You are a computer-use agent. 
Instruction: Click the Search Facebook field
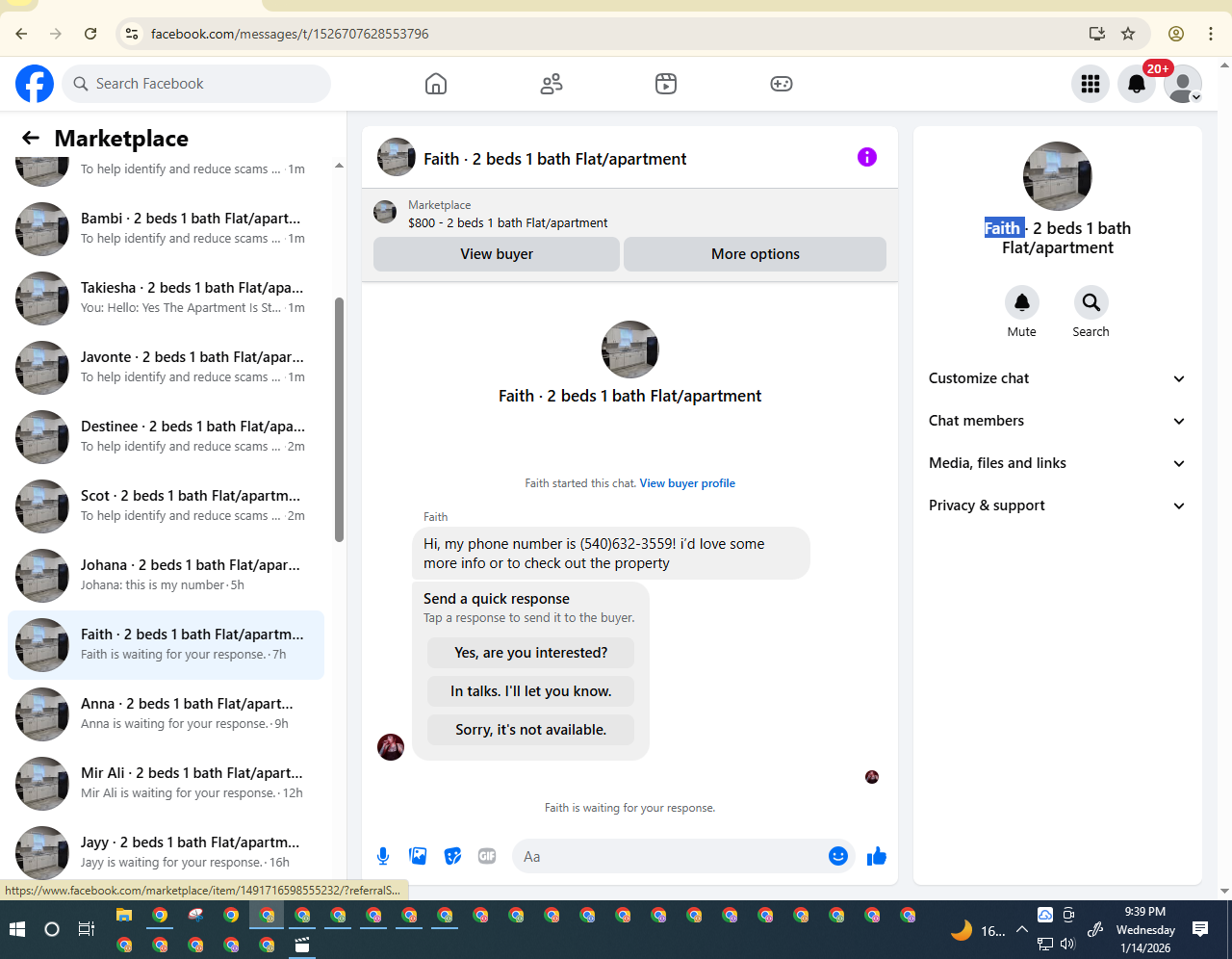pos(196,84)
